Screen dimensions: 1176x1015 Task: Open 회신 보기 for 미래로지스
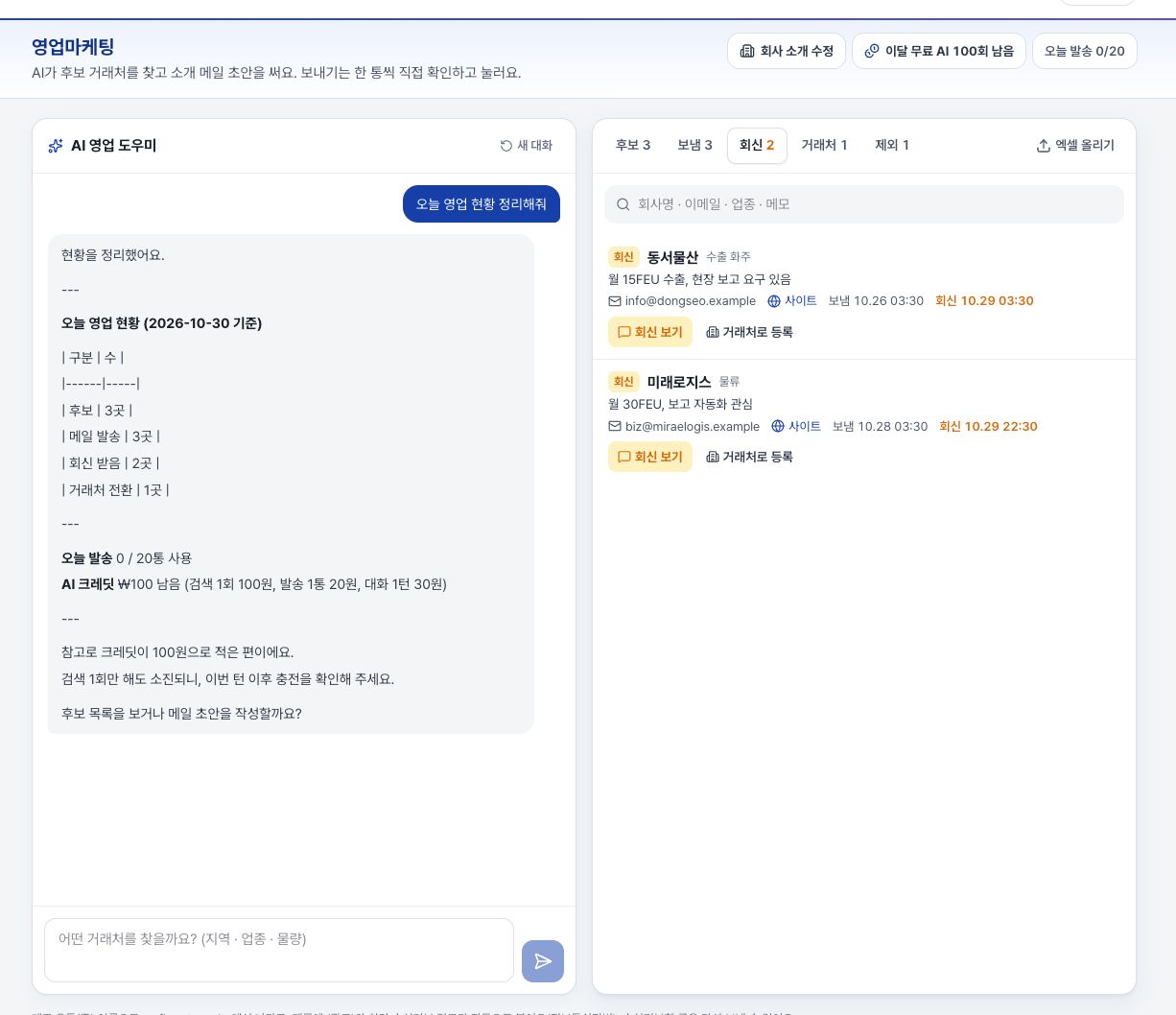tap(650, 457)
